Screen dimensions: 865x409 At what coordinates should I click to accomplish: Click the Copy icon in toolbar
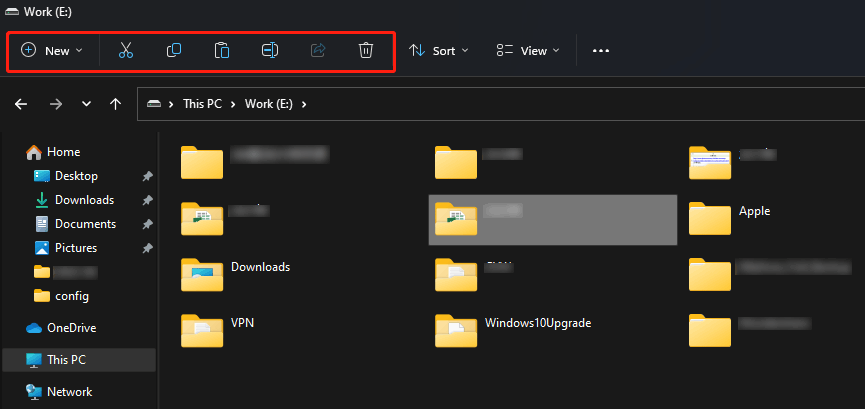pyautogui.click(x=174, y=51)
